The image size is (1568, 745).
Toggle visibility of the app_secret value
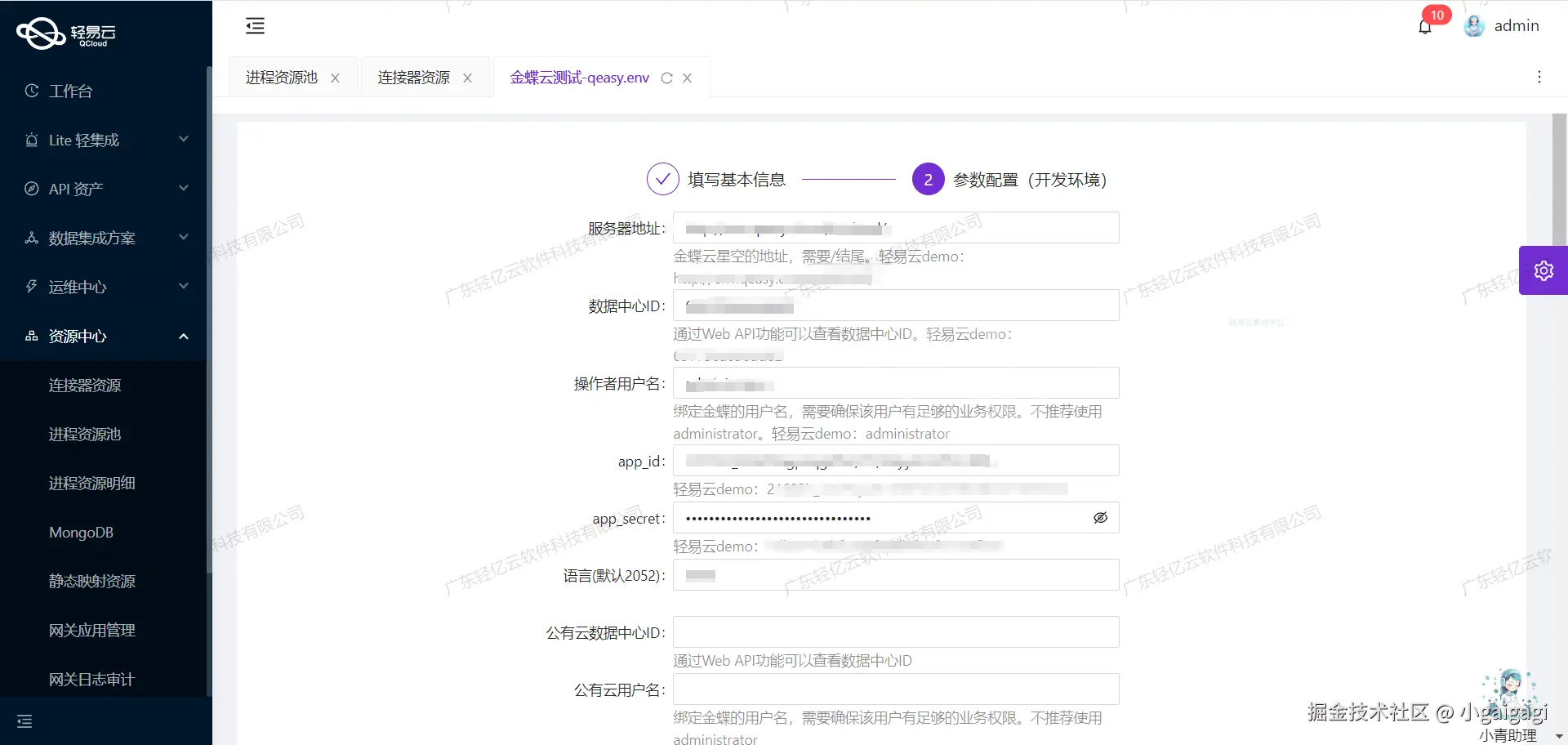pyautogui.click(x=1100, y=517)
